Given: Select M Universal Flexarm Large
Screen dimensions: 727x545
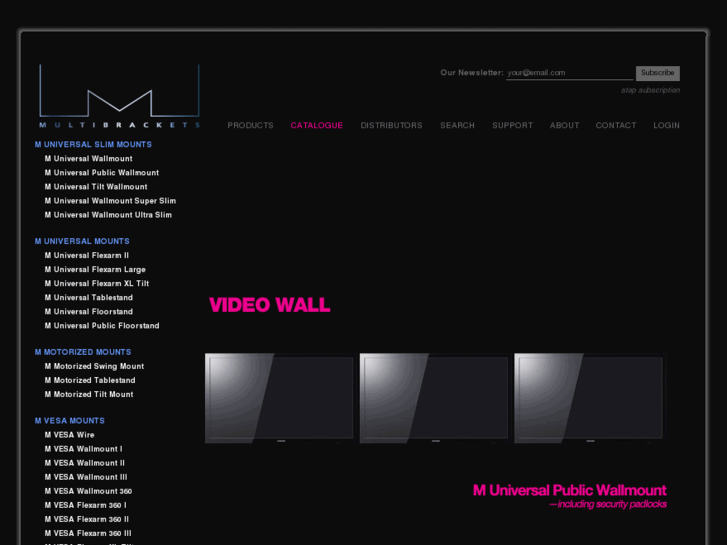Looking at the screenshot, I should (x=95, y=269).
